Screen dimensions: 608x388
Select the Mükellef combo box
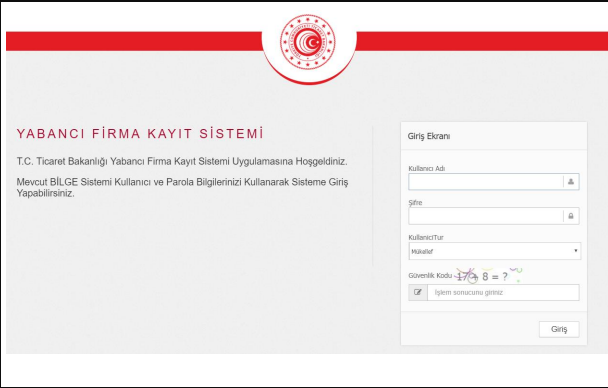[x=494, y=251]
